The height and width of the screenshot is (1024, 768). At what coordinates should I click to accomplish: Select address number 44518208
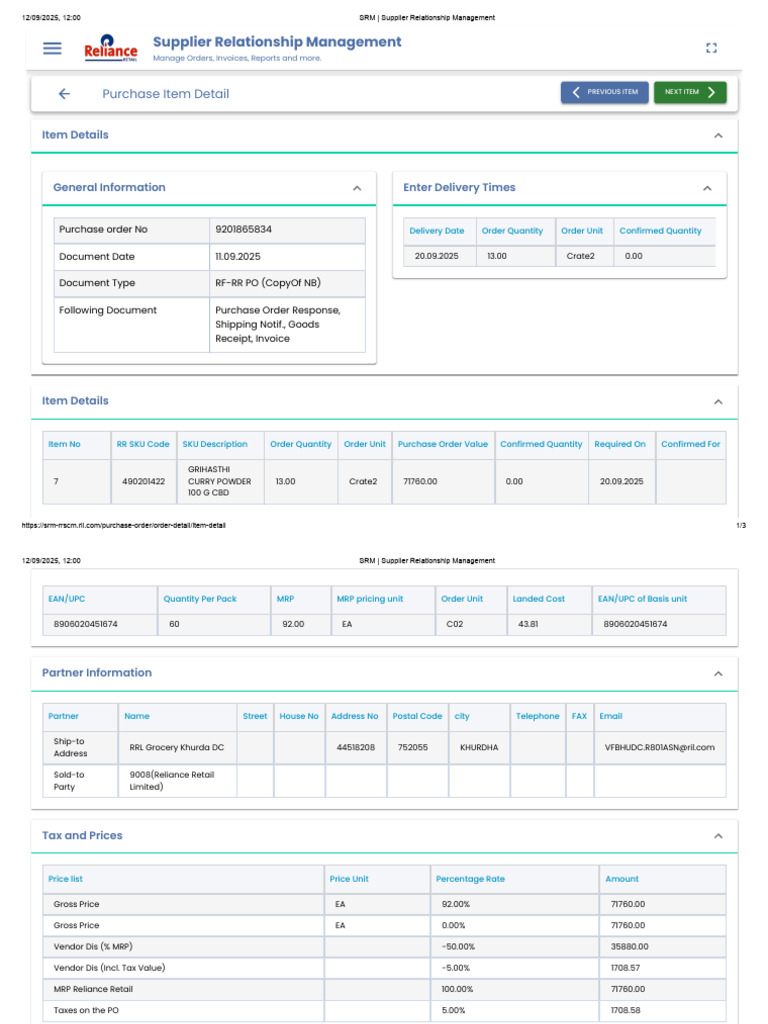pos(355,747)
